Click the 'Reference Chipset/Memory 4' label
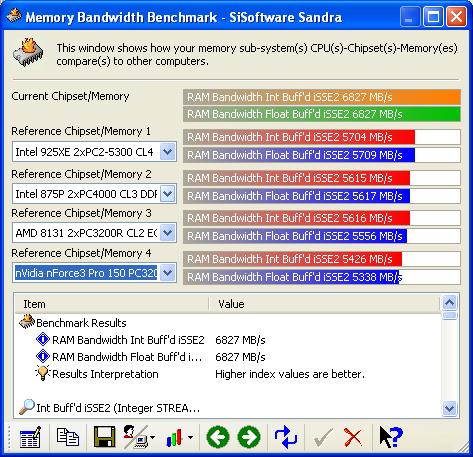 (x=81, y=253)
